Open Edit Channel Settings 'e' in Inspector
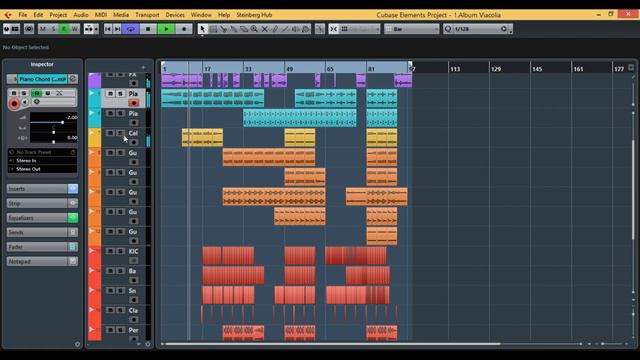 pos(73,79)
